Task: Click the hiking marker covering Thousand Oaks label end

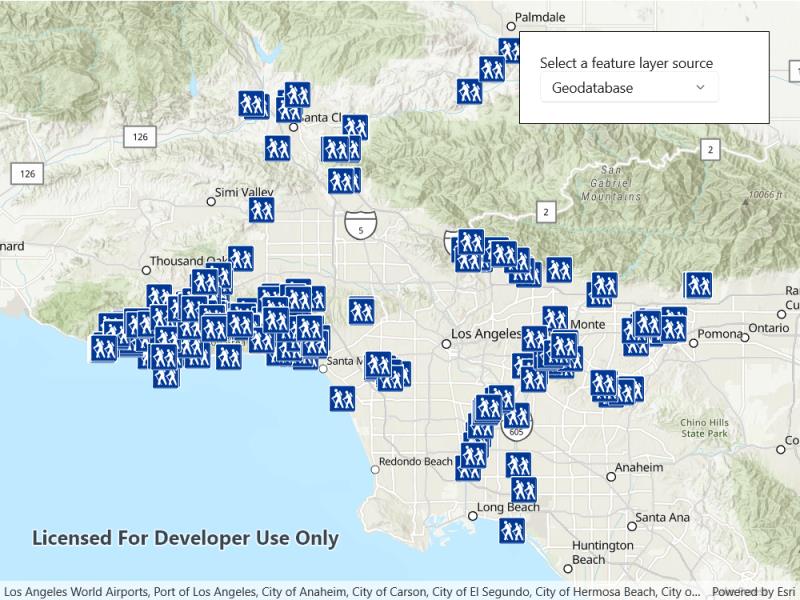Action: pos(241,259)
